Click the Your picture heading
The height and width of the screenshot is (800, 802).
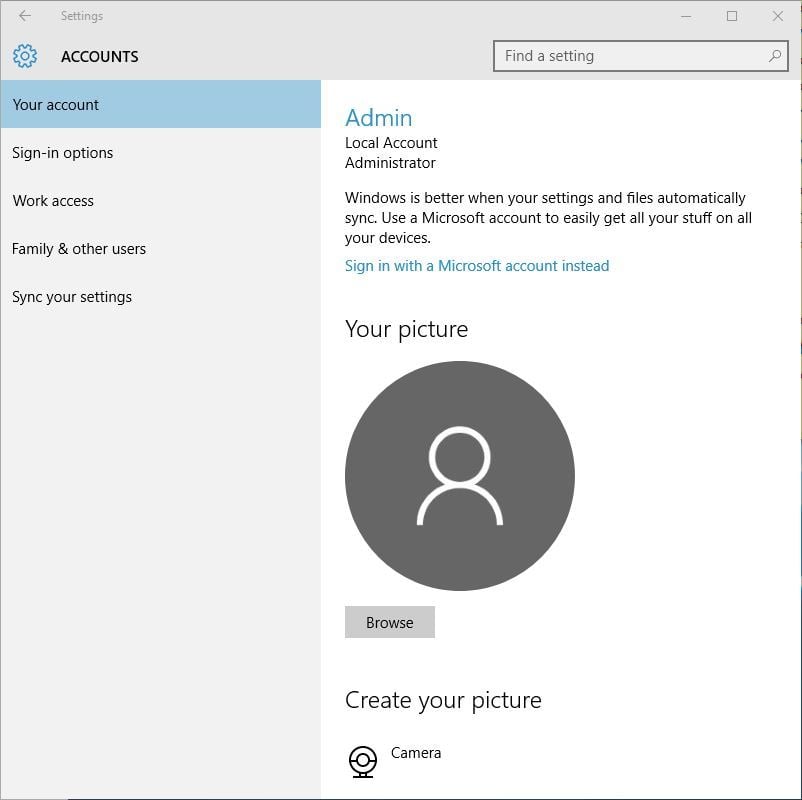[406, 329]
